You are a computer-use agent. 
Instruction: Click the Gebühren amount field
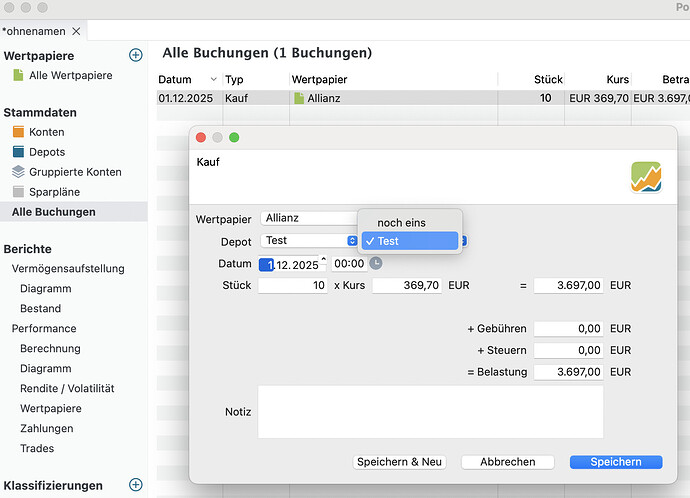[x=569, y=328]
